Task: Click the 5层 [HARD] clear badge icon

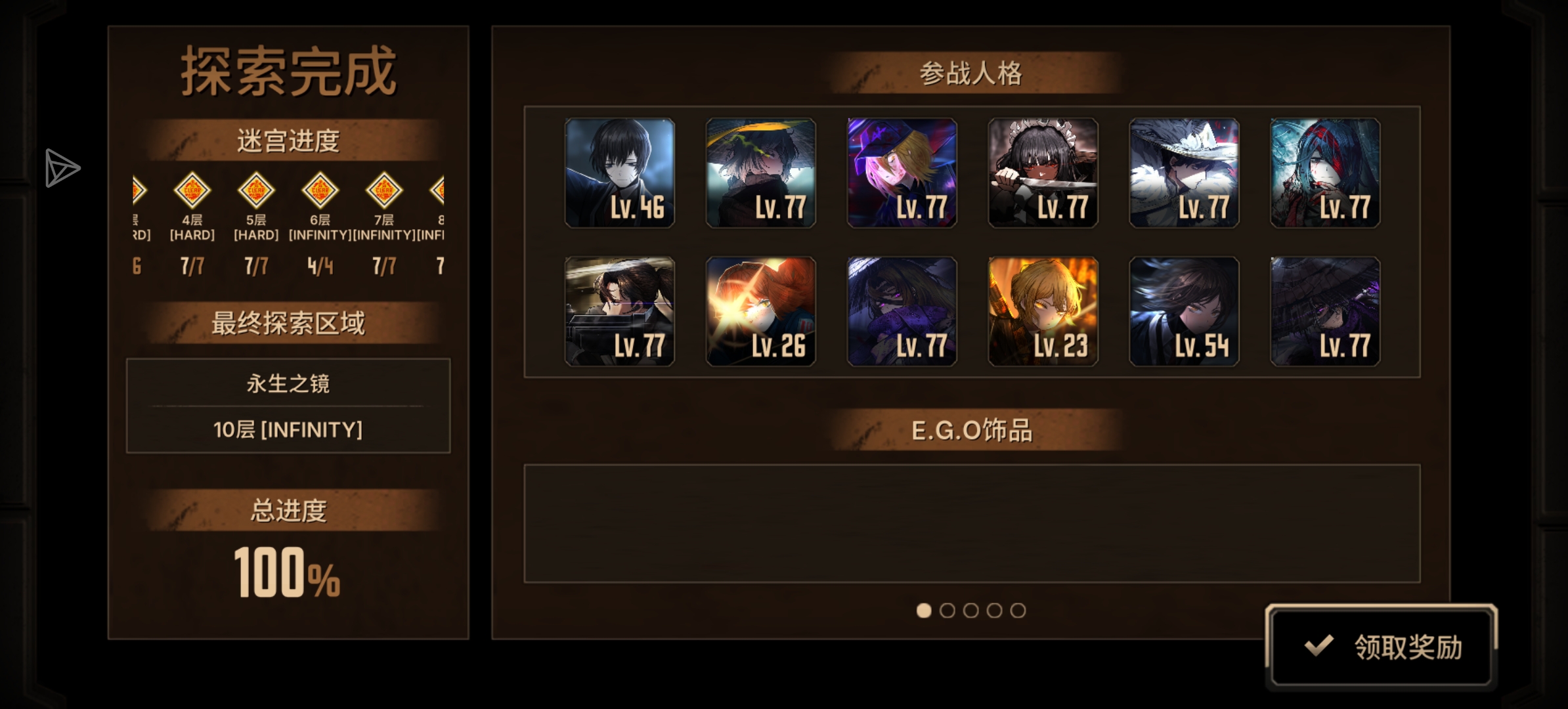Action: point(256,190)
